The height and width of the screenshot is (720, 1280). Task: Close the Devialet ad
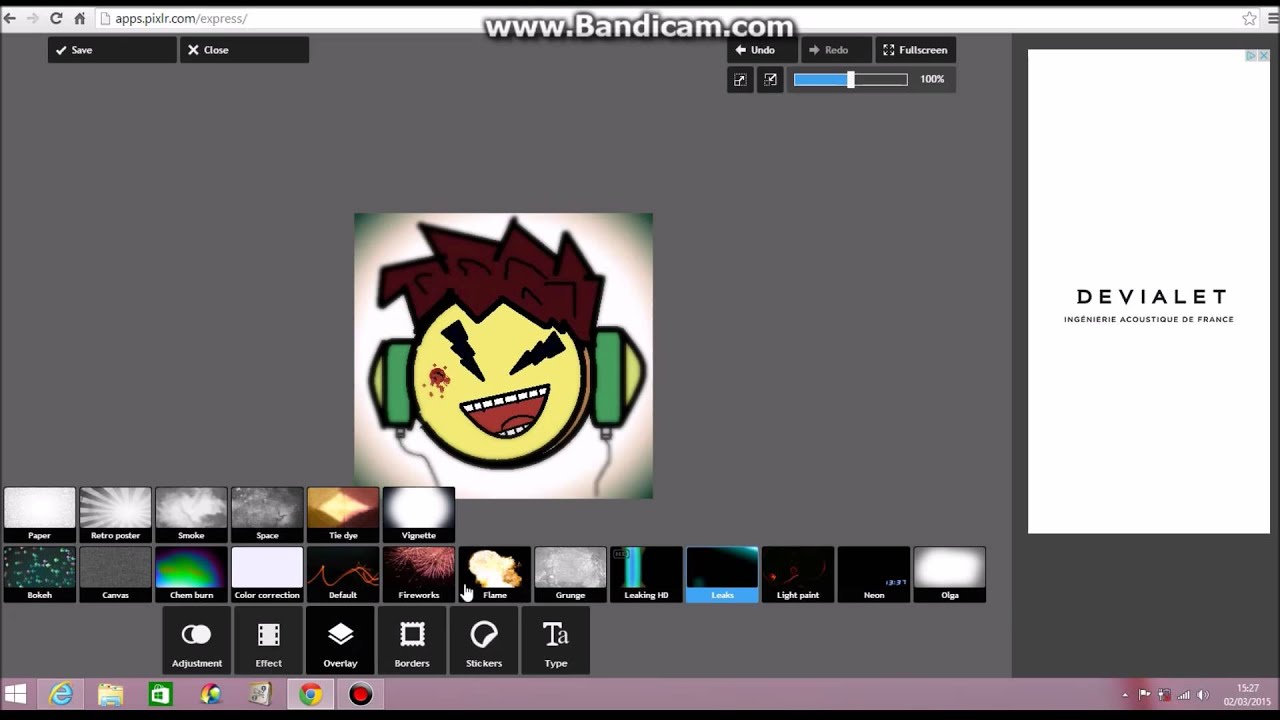pyautogui.click(x=1264, y=56)
